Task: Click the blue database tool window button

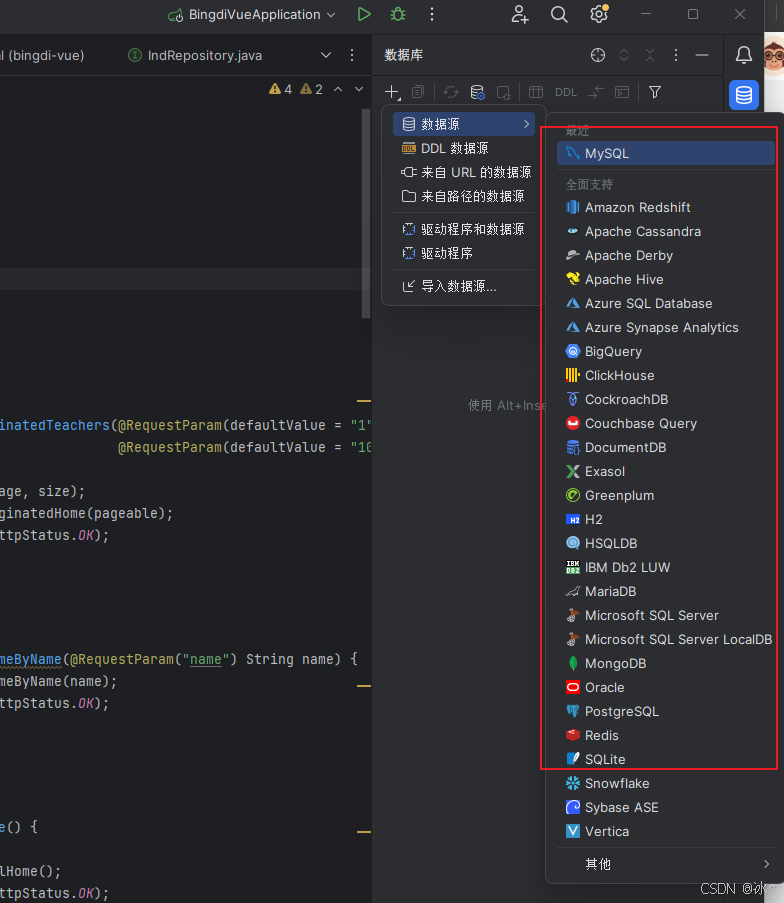Action: point(744,94)
